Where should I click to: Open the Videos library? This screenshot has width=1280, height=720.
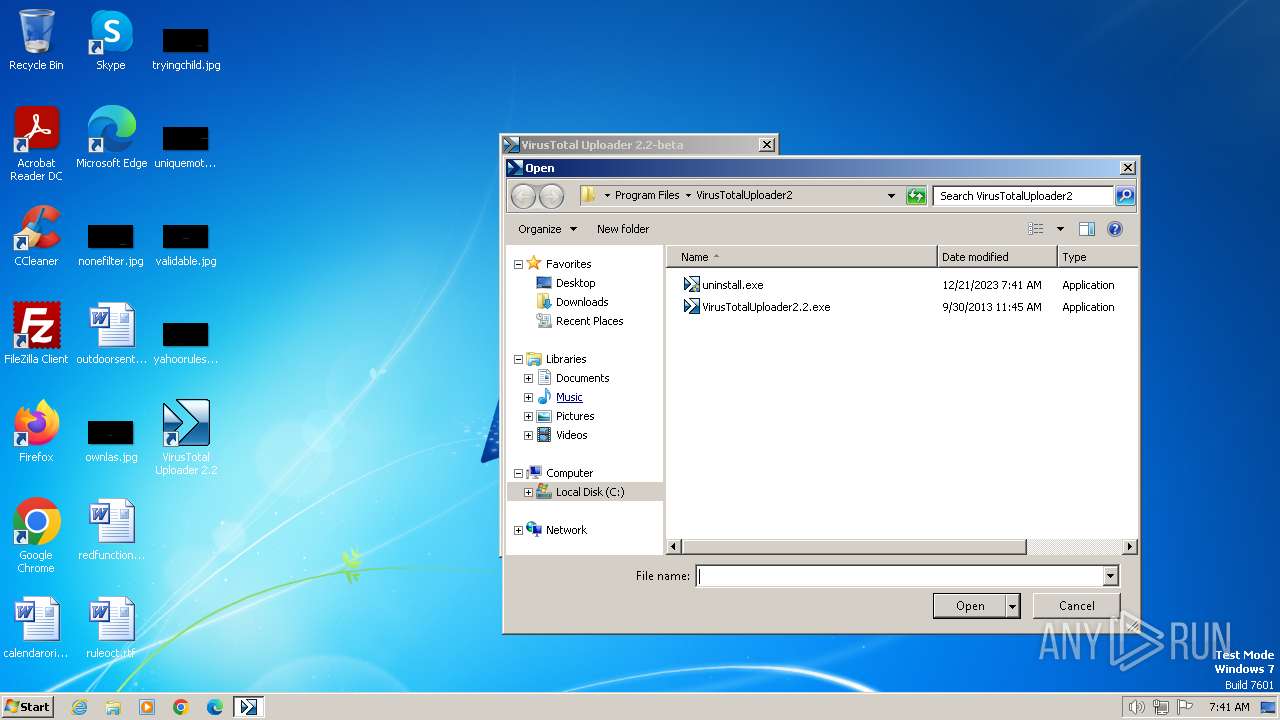point(571,435)
